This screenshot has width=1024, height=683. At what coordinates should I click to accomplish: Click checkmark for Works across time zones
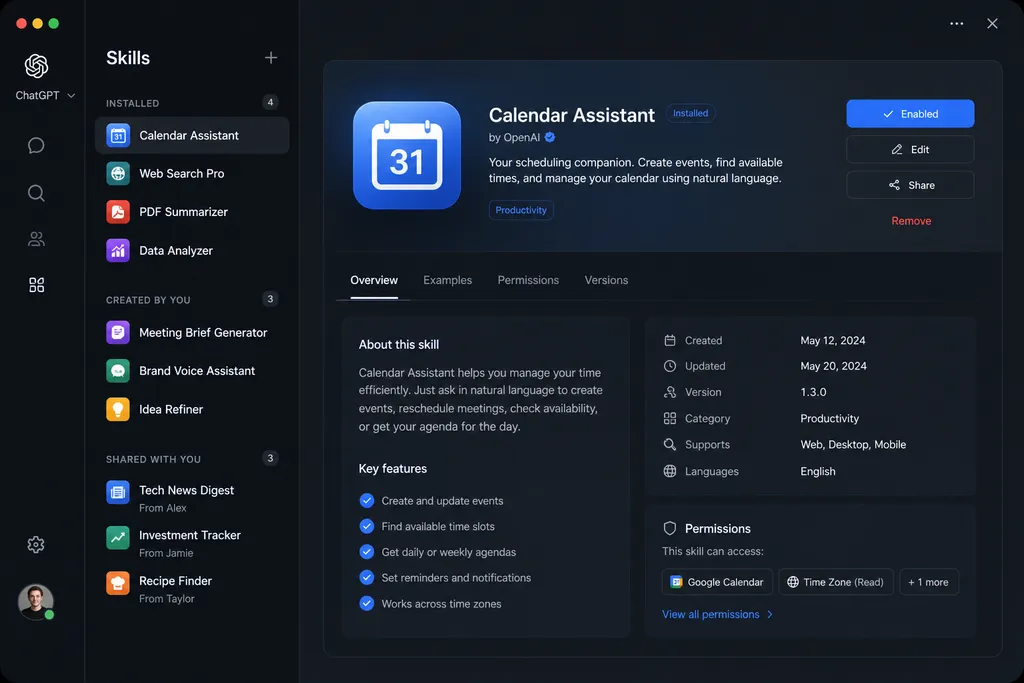366,603
